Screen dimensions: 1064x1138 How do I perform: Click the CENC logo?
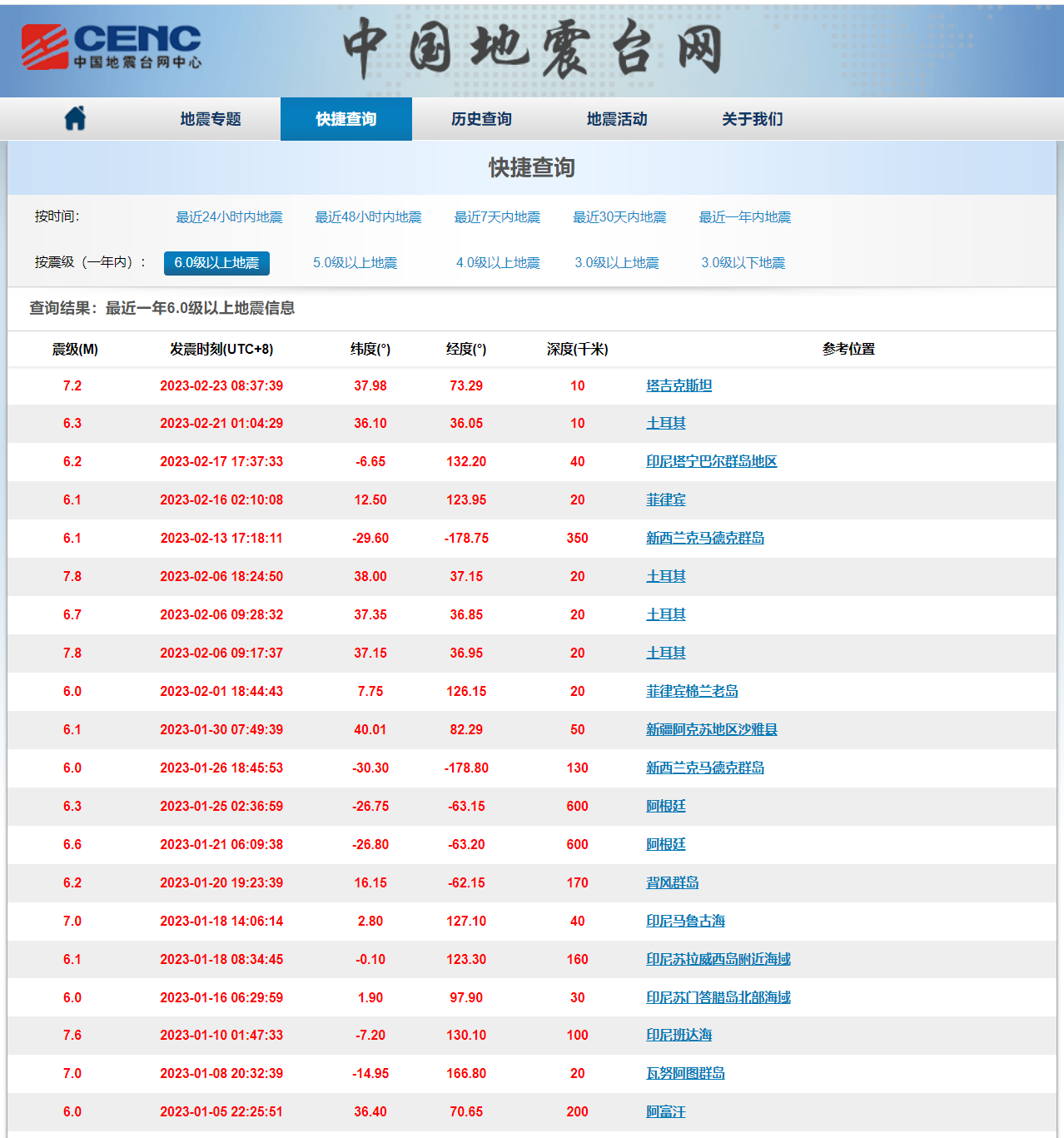(x=112, y=47)
